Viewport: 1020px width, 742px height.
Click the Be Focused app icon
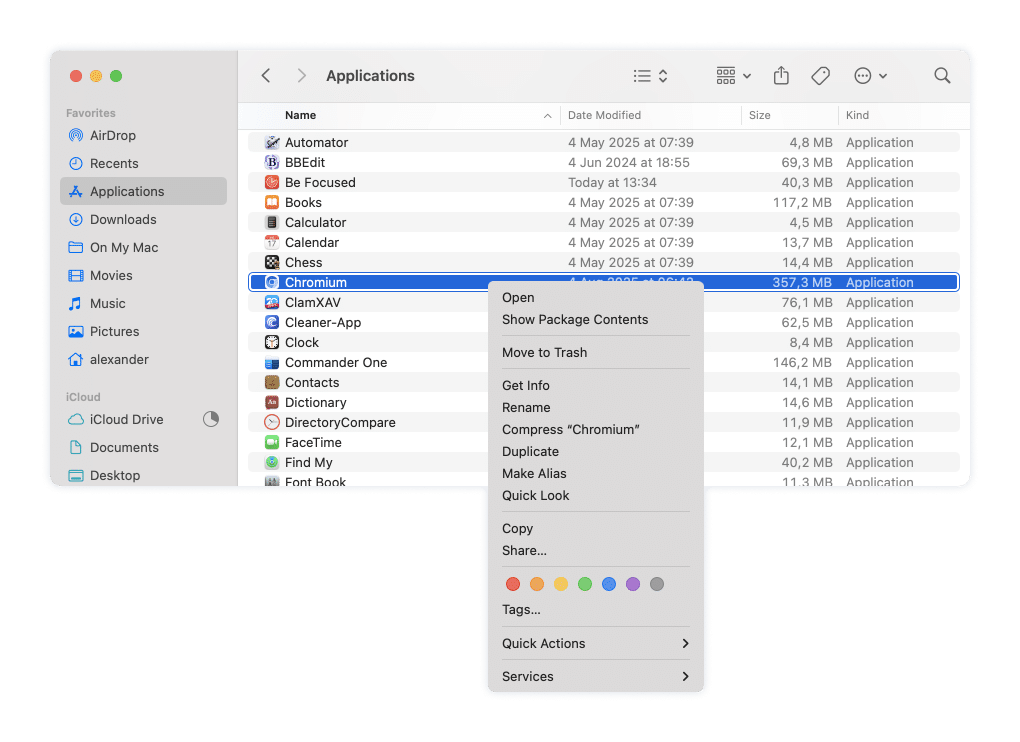pos(272,183)
